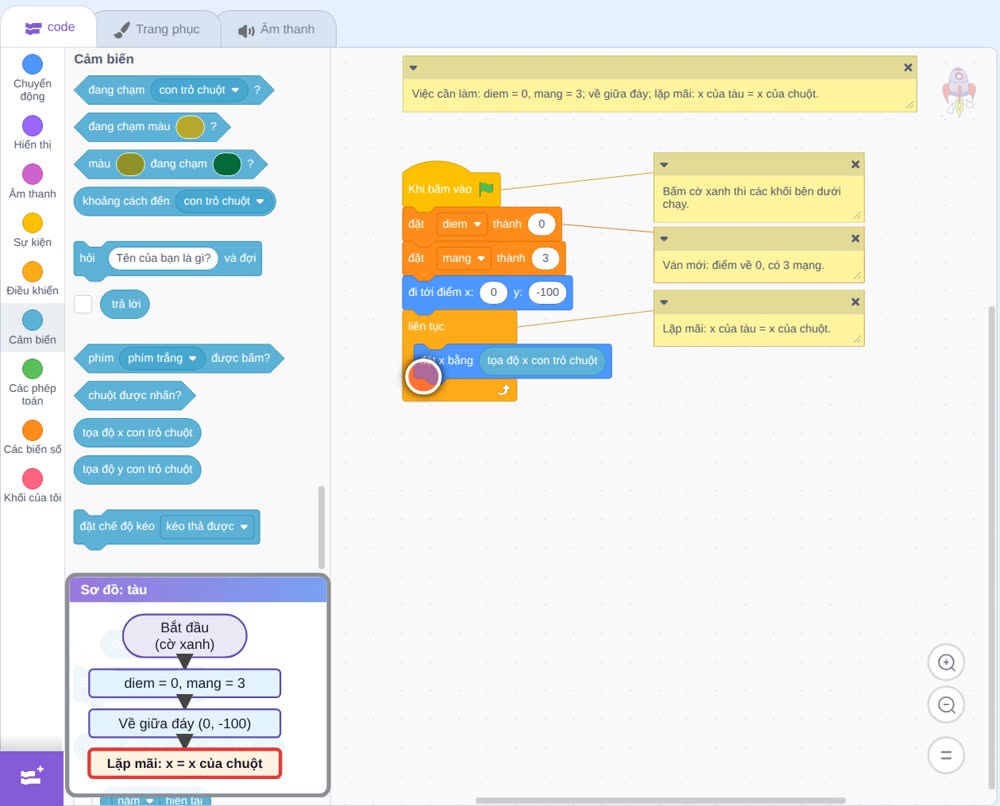
Task: Click 'diem = 0, mang = 3' flowchart step
Action: [184, 683]
